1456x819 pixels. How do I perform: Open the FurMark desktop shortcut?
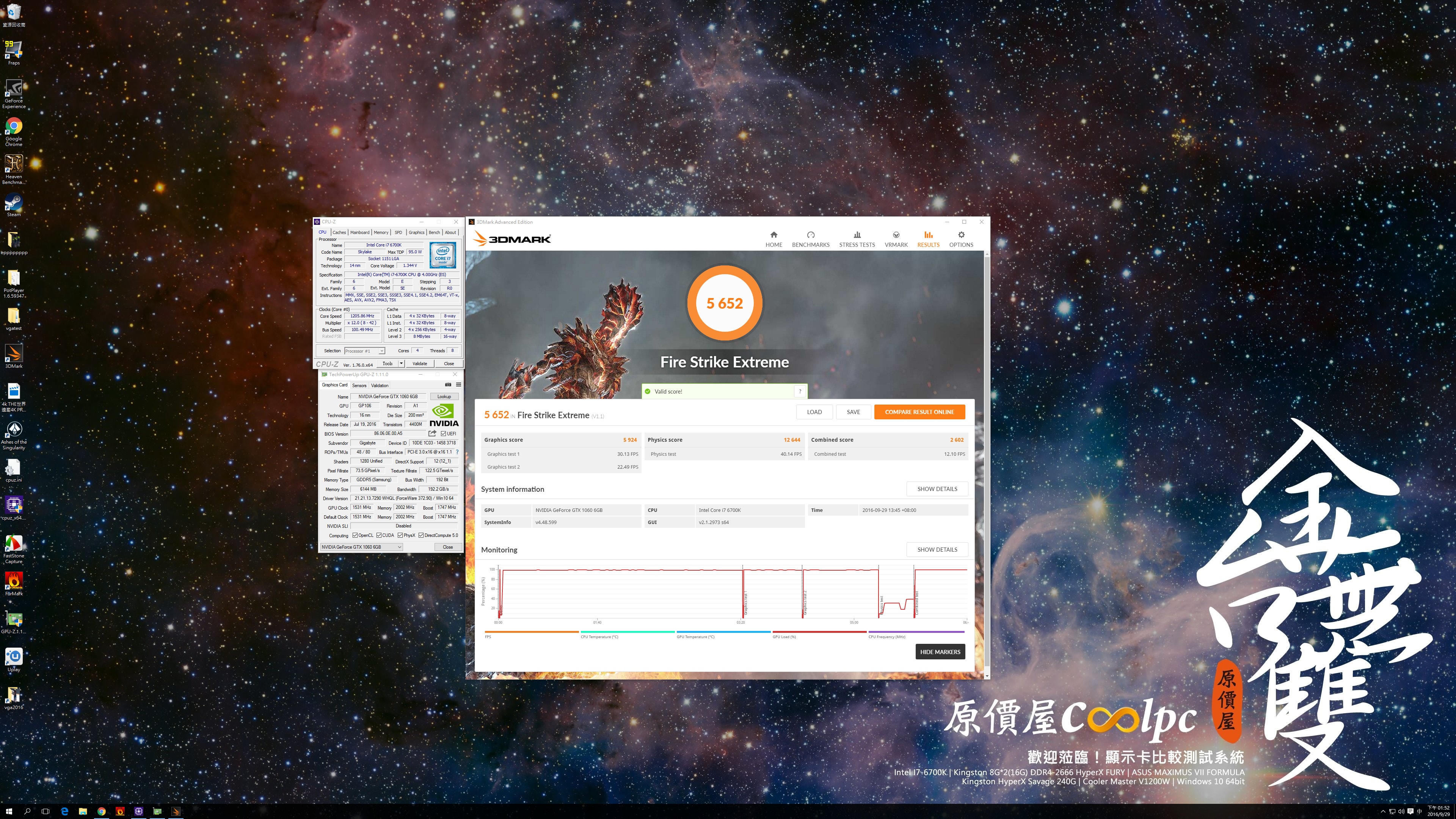tap(14, 584)
